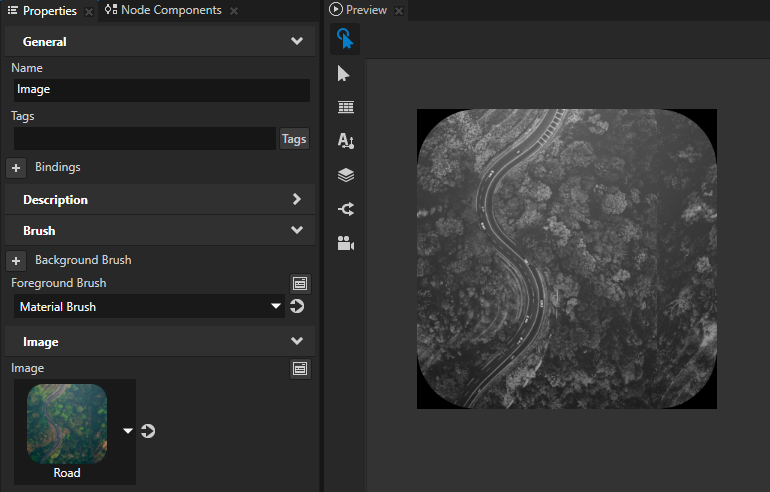Add a binding with the plus button

pos(16,168)
